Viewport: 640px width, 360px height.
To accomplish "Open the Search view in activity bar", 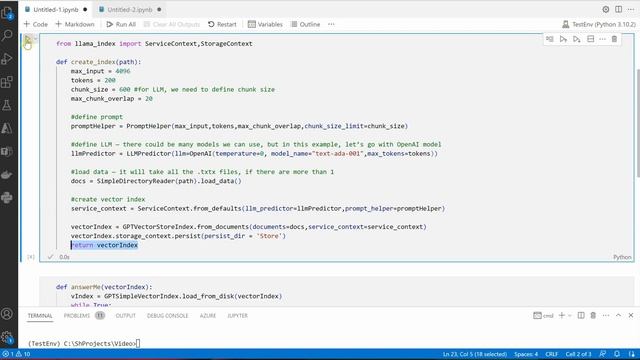I will (x=7, y=36).
